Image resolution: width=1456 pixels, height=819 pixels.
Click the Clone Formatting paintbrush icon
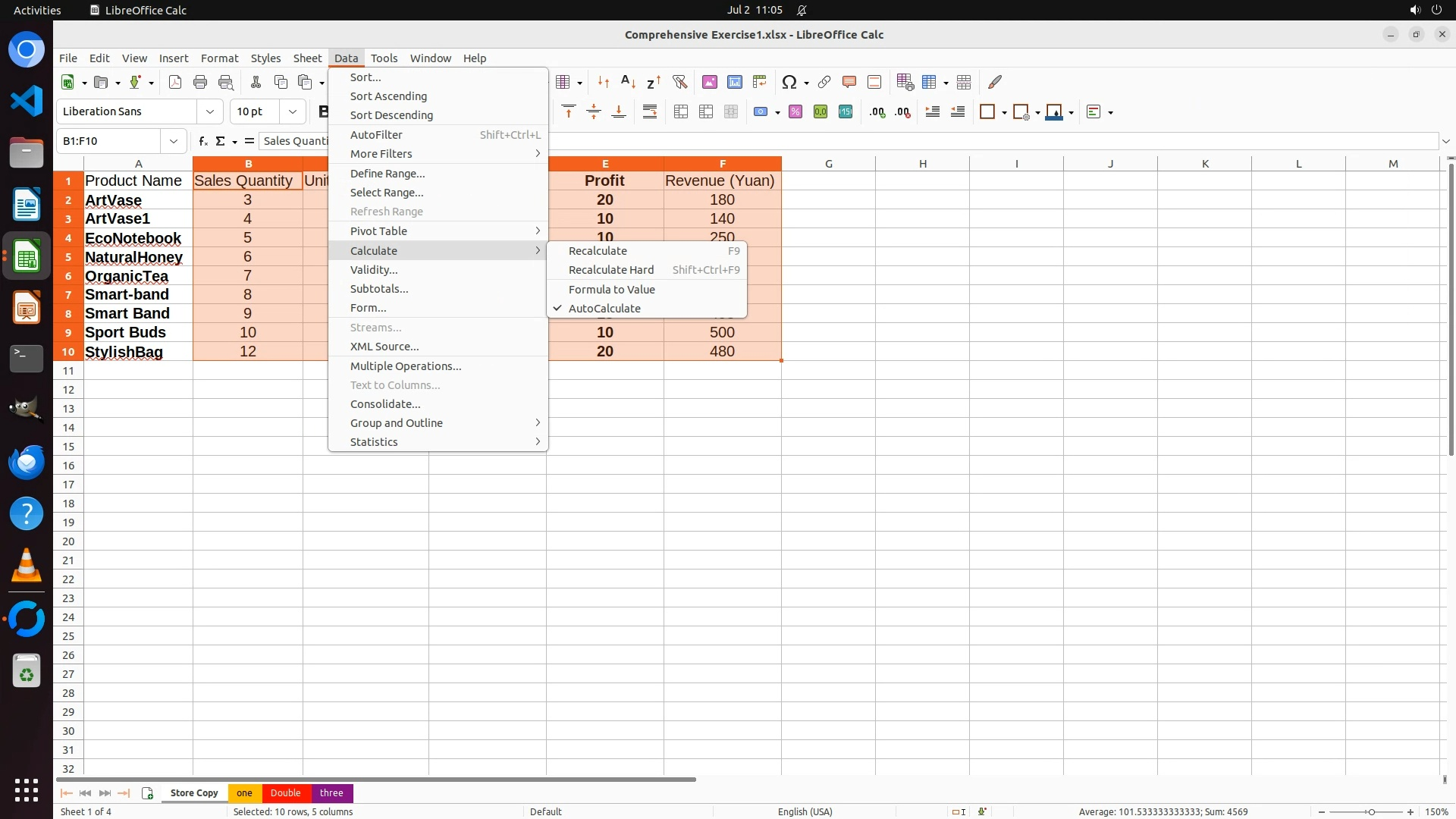[995, 82]
